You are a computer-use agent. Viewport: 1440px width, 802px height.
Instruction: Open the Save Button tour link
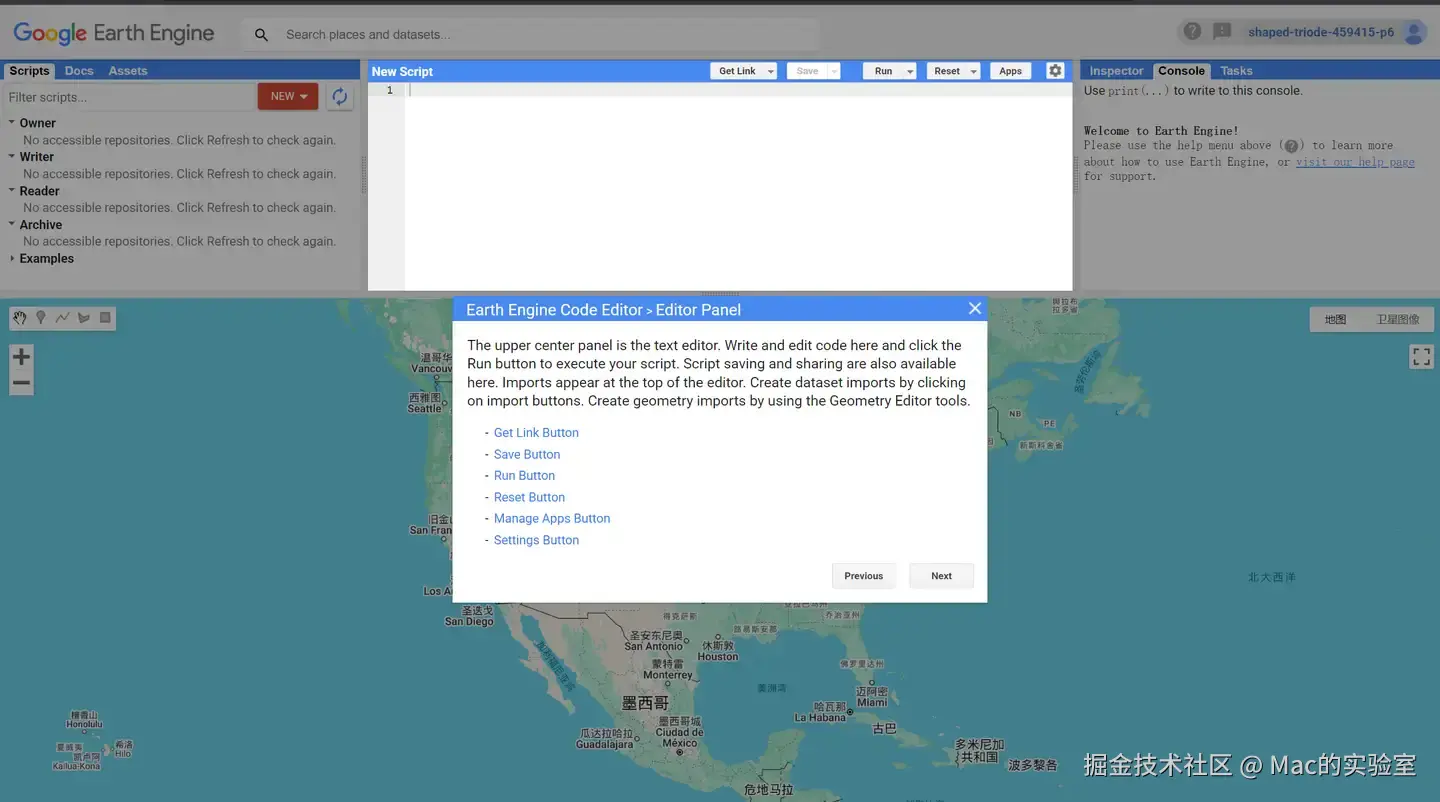pos(527,454)
